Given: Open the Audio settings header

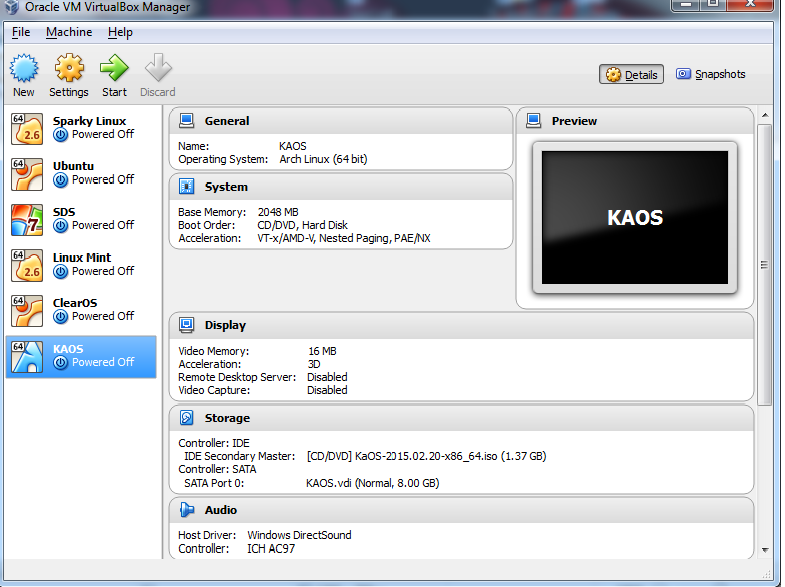Looking at the screenshot, I should [462, 510].
